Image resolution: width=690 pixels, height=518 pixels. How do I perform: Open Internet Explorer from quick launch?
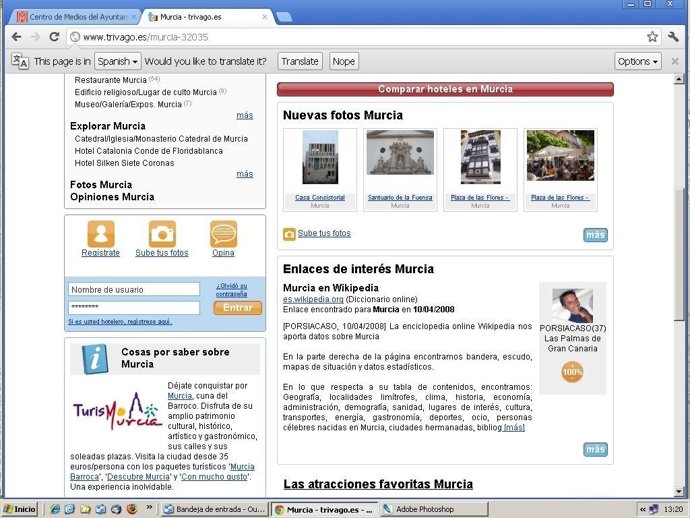pyautogui.click(x=55, y=509)
